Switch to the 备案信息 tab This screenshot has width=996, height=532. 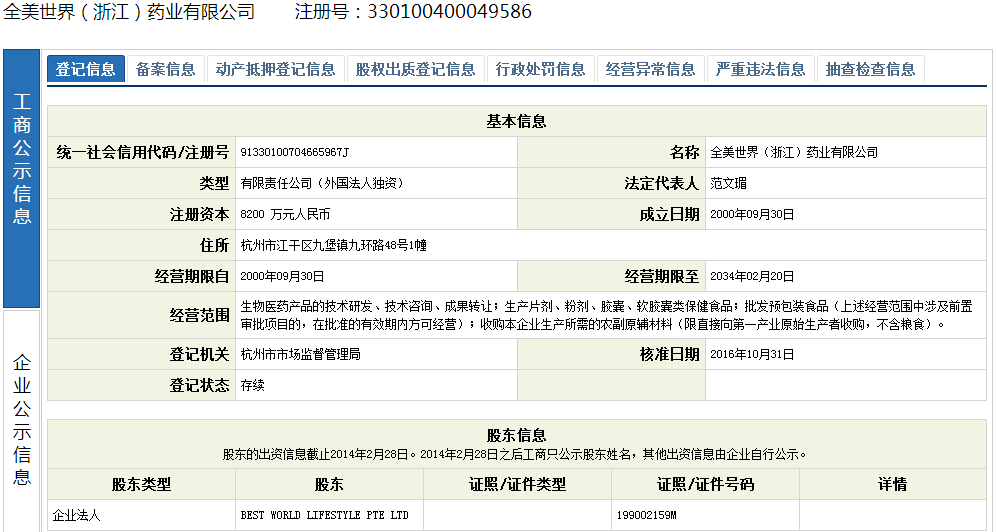(x=166, y=69)
